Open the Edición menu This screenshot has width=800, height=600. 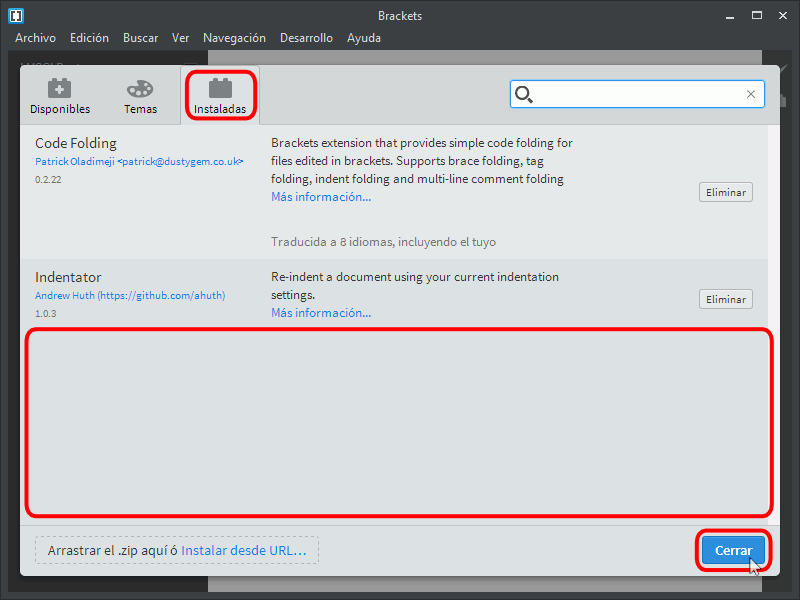point(89,38)
